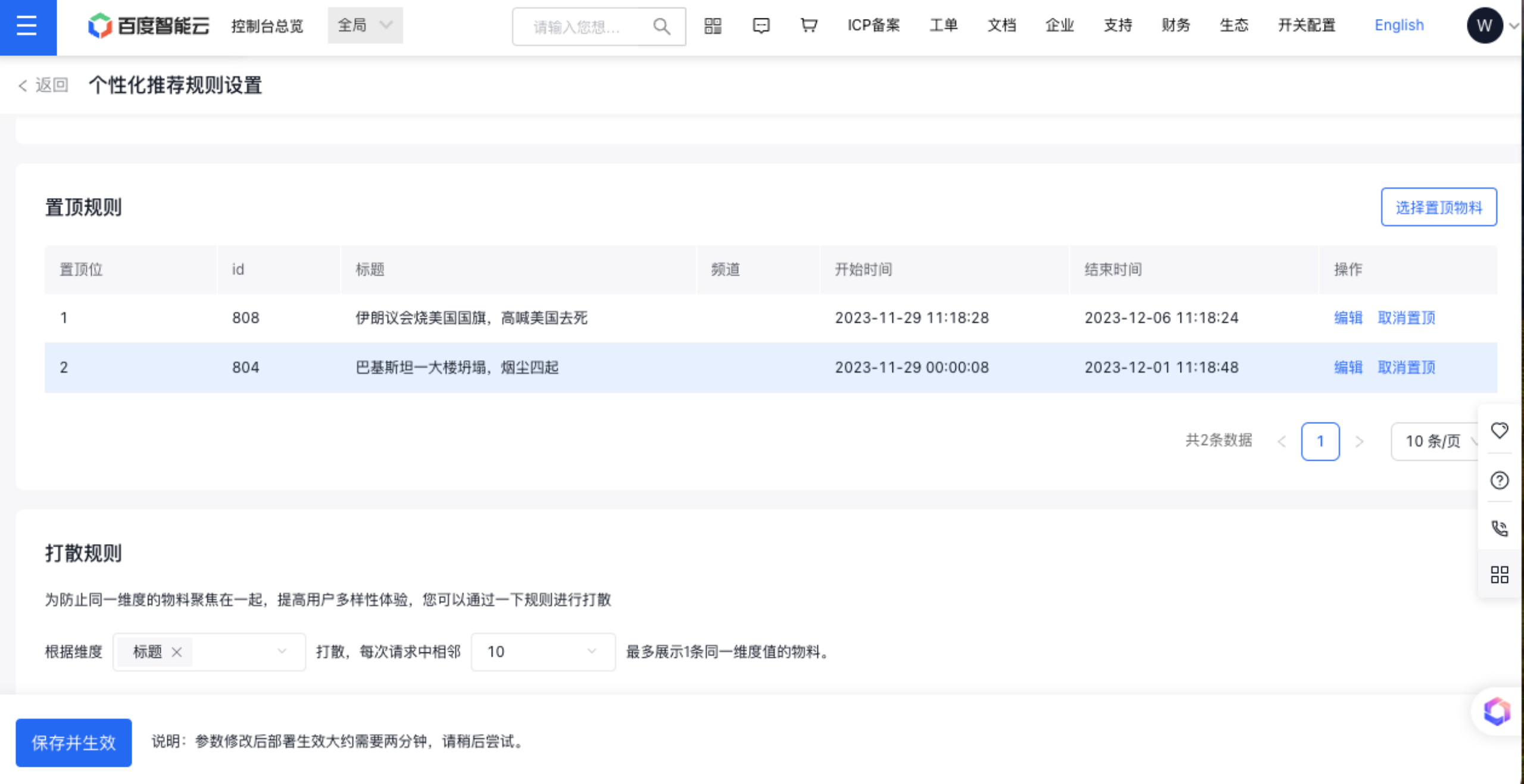Screen dimensions: 1524x784
Task: Open the 财务 finance menu
Action: [1176, 26]
